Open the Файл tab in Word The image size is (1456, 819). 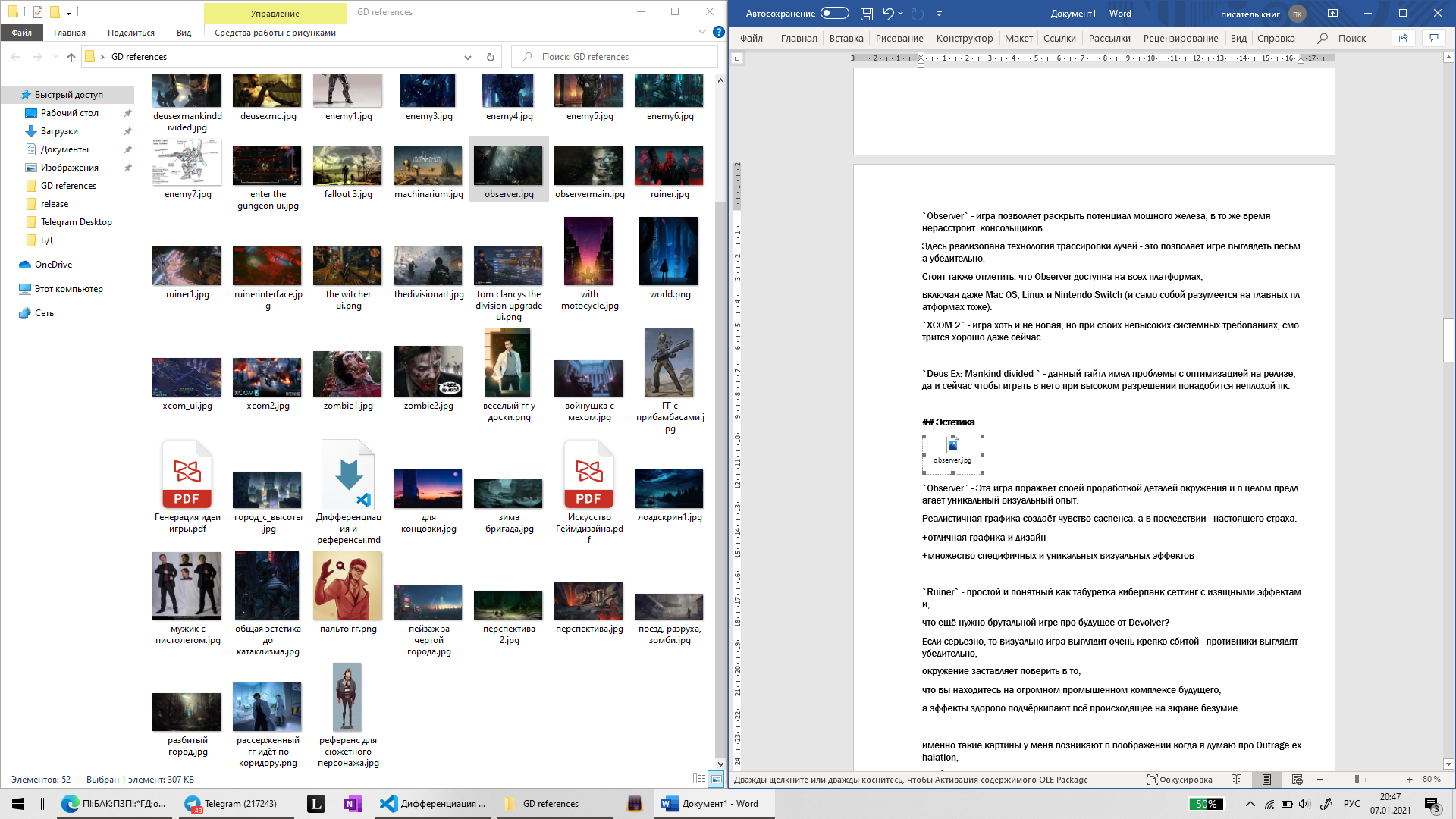[x=752, y=38]
